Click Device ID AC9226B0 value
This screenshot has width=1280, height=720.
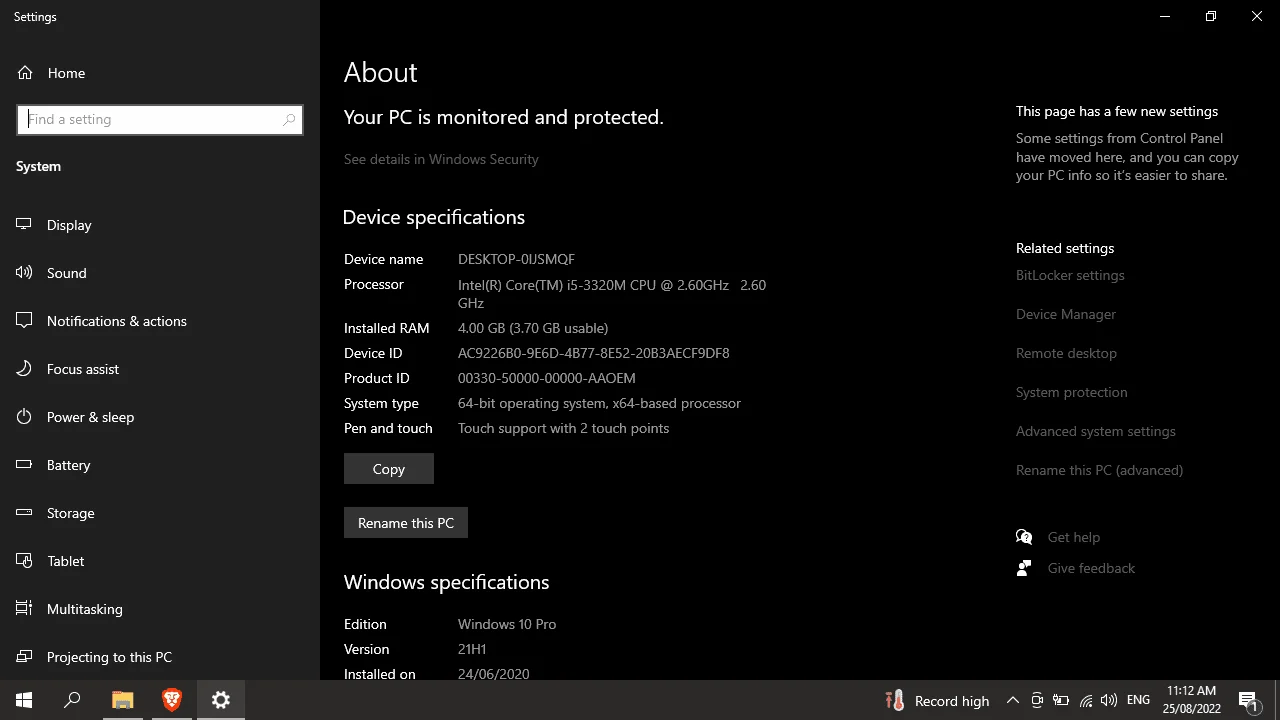click(x=594, y=353)
